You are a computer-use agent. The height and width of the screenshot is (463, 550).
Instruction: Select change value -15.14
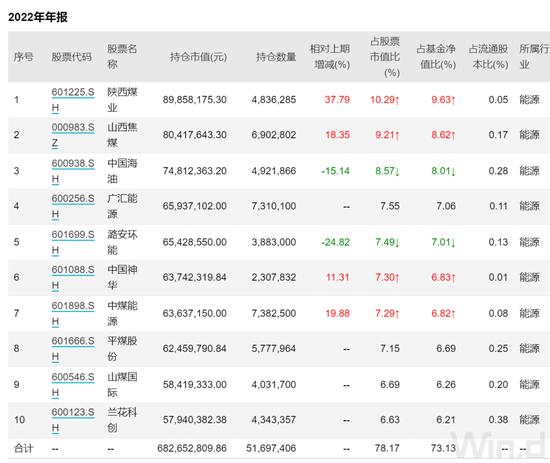(x=336, y=171)
